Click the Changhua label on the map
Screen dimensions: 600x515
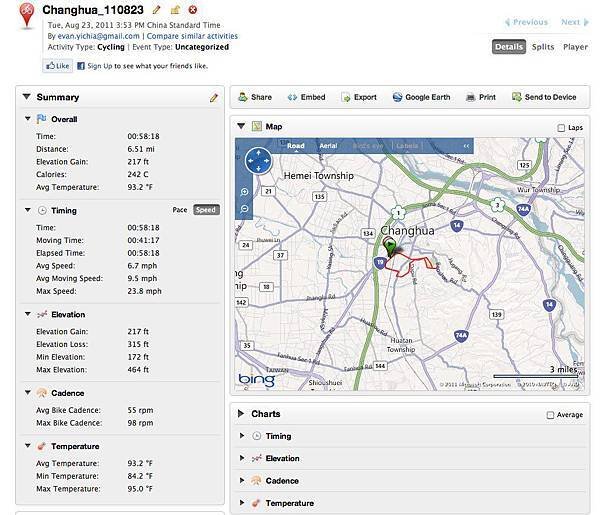pyautogui.click(x=408, y=231)
